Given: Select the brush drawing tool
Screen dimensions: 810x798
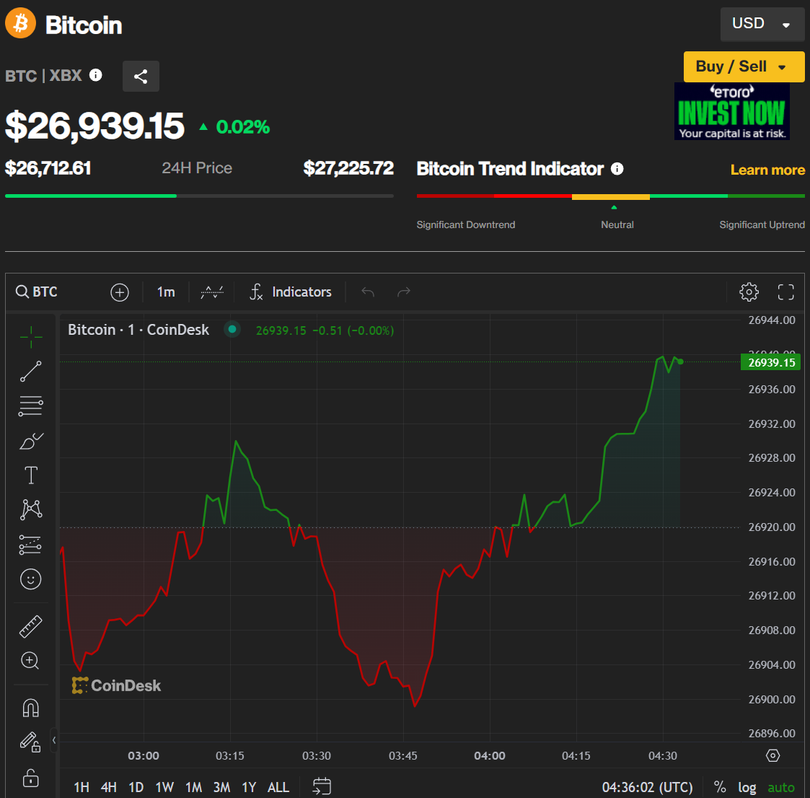Looking at the screenshot, I should click(31, 441).
